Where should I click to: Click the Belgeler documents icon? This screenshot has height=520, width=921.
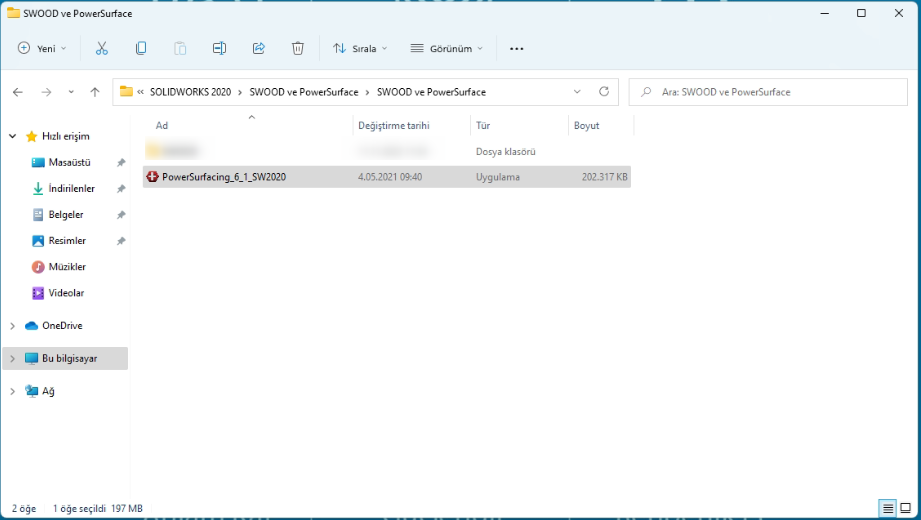[x=38, y=214]
